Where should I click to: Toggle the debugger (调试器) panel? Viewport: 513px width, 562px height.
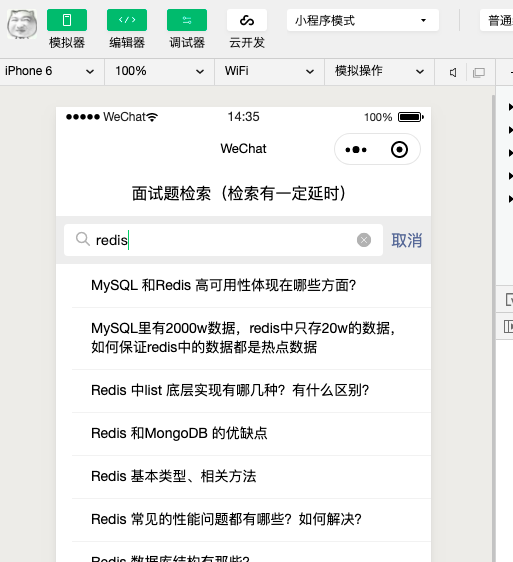pyautogui.click(x=187, y=20)
